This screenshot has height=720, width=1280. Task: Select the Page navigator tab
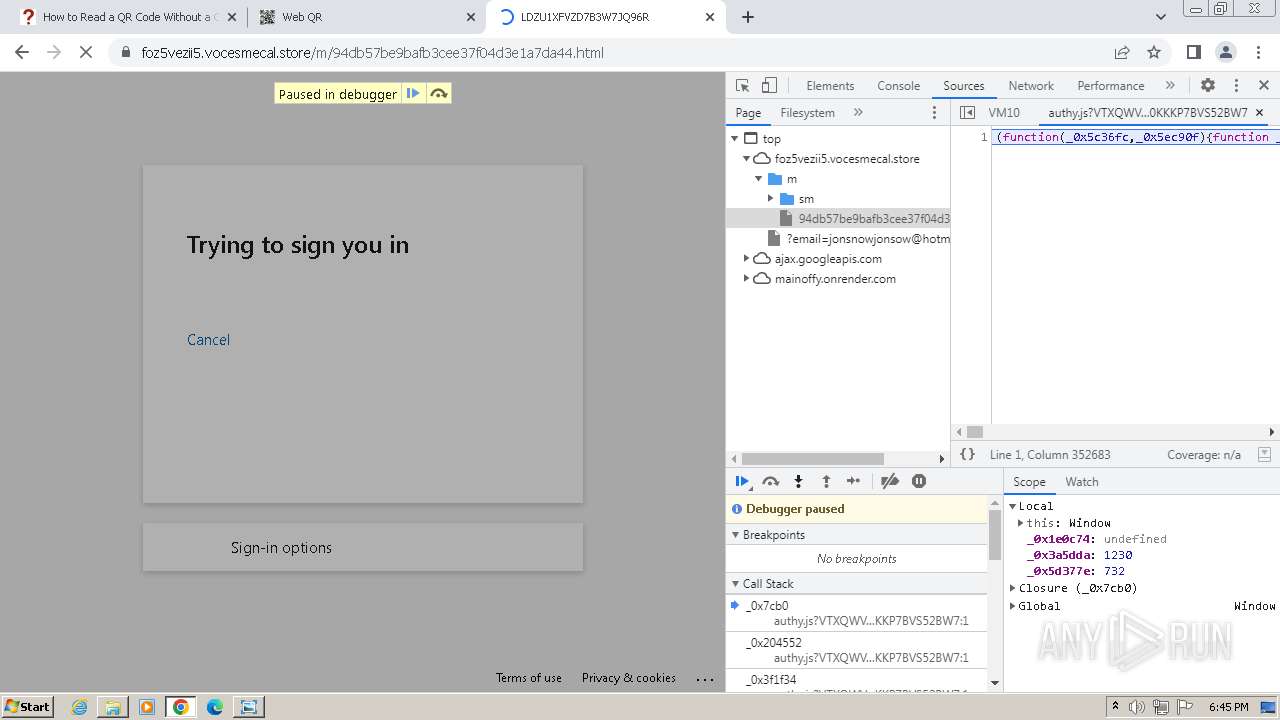(748, 113)
